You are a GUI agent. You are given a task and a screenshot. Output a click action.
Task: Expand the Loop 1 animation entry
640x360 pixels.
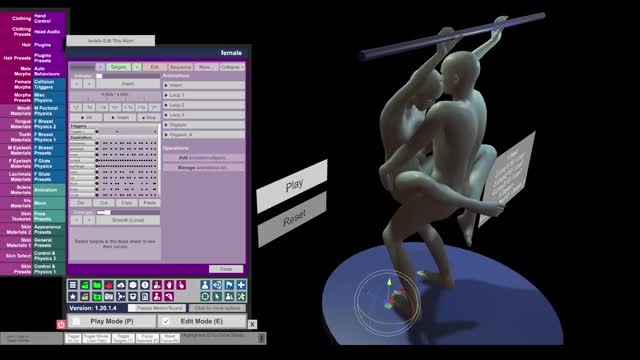[x=204, y=95]
